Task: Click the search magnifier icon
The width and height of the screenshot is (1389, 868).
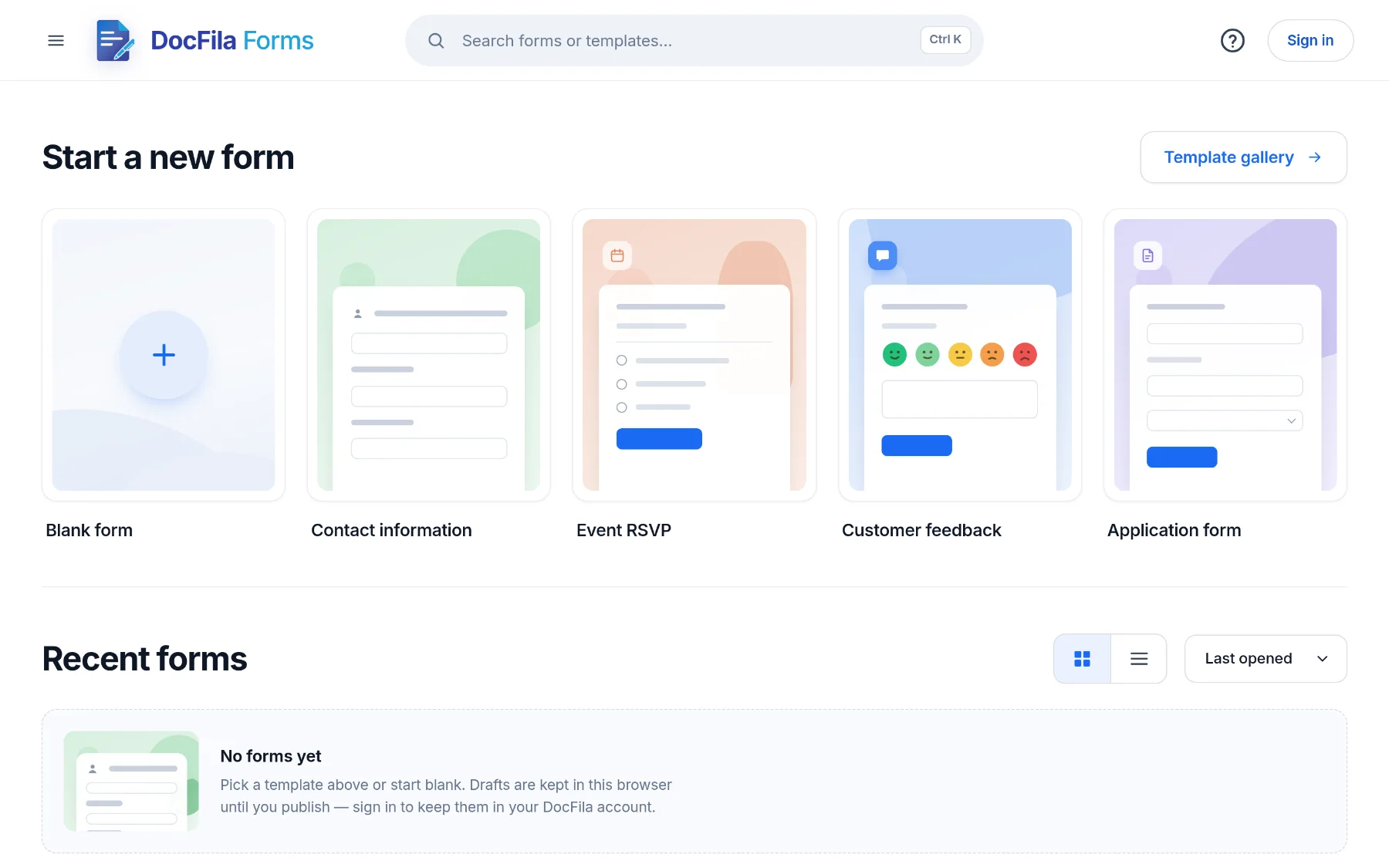Action: 436,41
